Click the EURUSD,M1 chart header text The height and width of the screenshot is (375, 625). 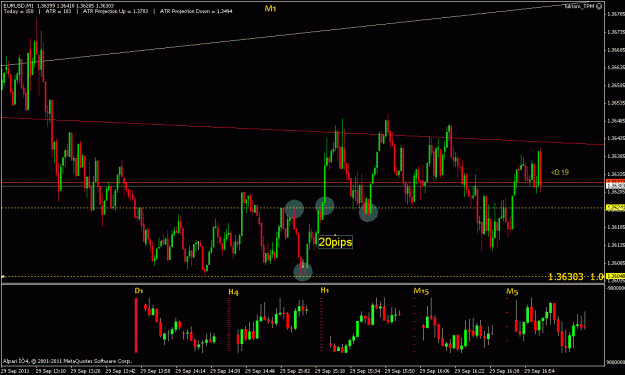(x=19, y=6)
